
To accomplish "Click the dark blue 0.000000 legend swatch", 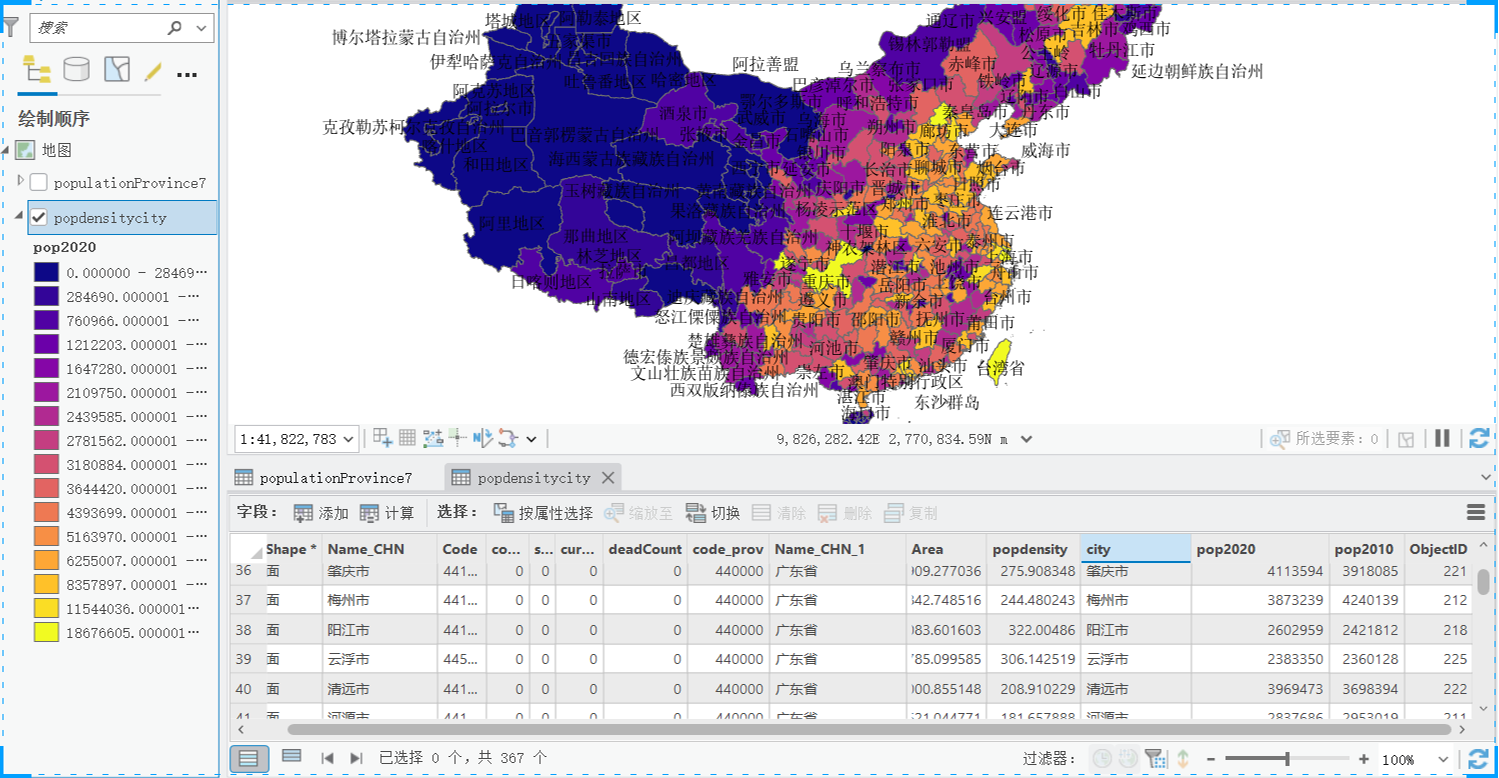I will click(46, 273).
